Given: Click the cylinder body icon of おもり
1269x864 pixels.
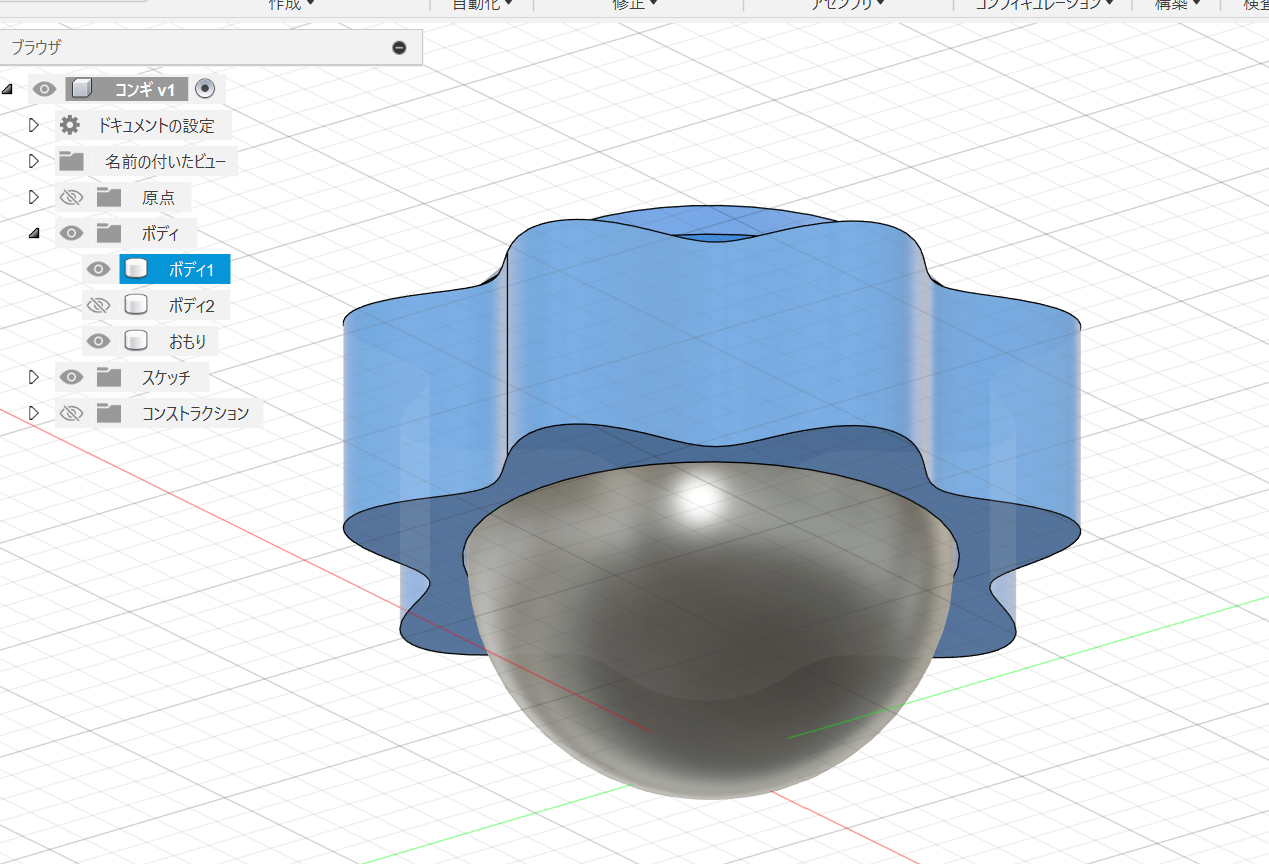Looking at the screenshot, I should click(x=137, y=341).
